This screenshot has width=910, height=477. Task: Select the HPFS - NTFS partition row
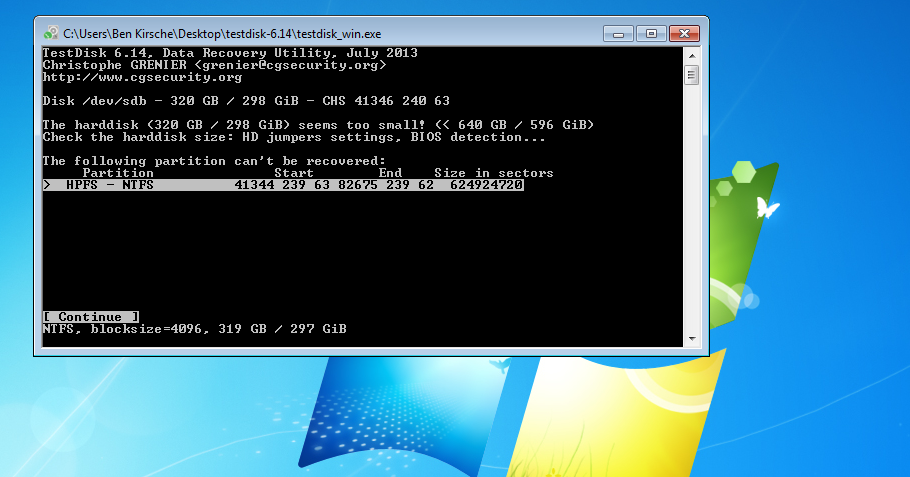(x=283, y=185)
